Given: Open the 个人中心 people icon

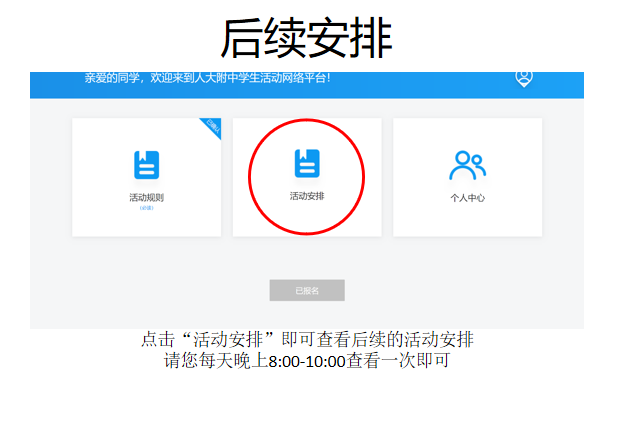Looking at the screenshot, I should 468,165.
